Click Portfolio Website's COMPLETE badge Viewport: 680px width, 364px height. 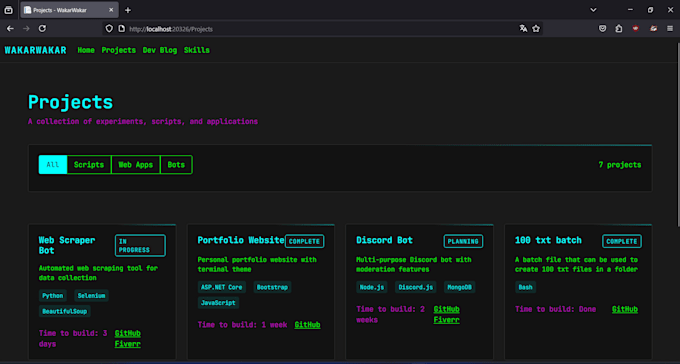tap(304, 241)
